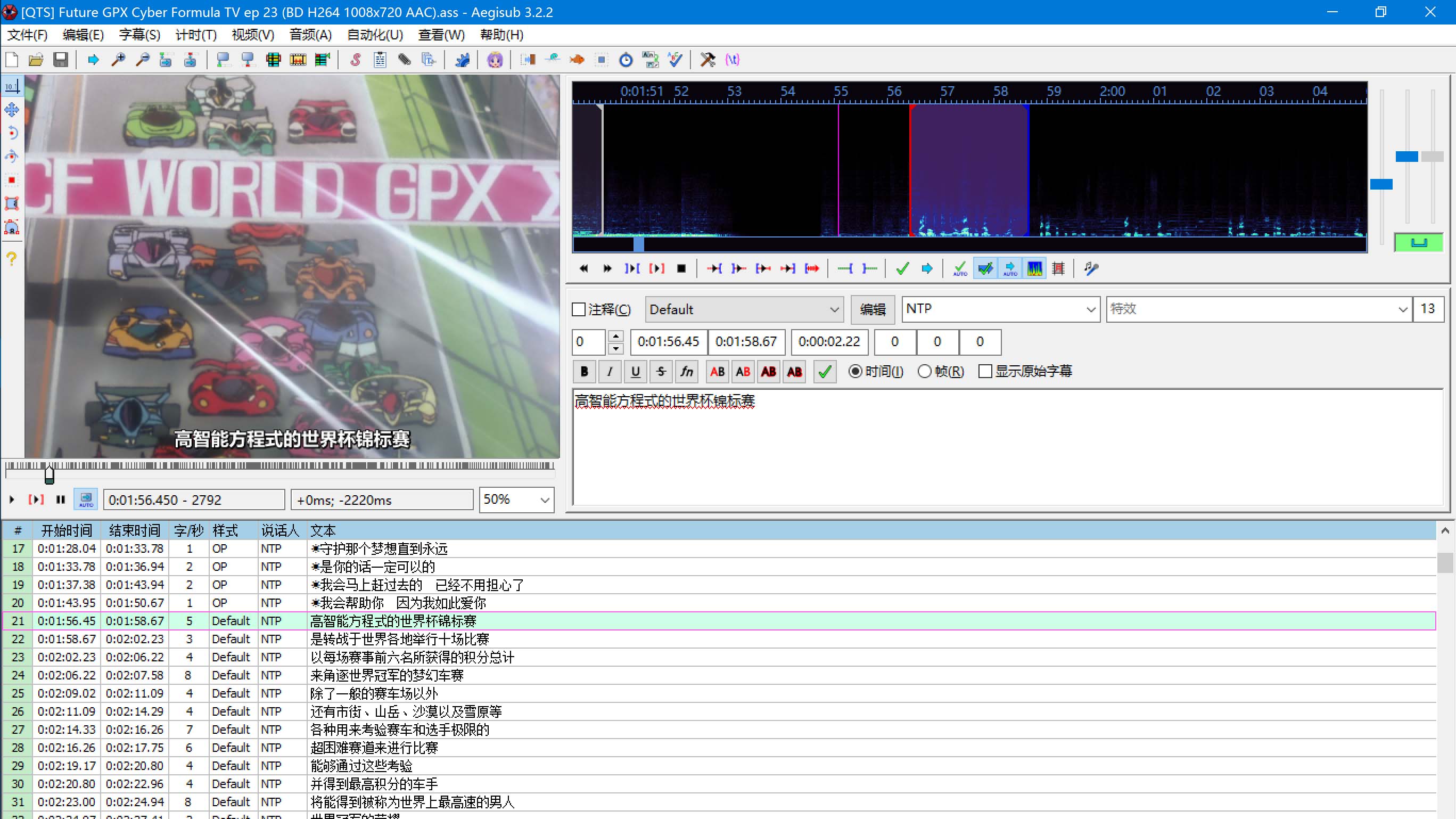Open the Default style dropdown

[x=744, y=310]
